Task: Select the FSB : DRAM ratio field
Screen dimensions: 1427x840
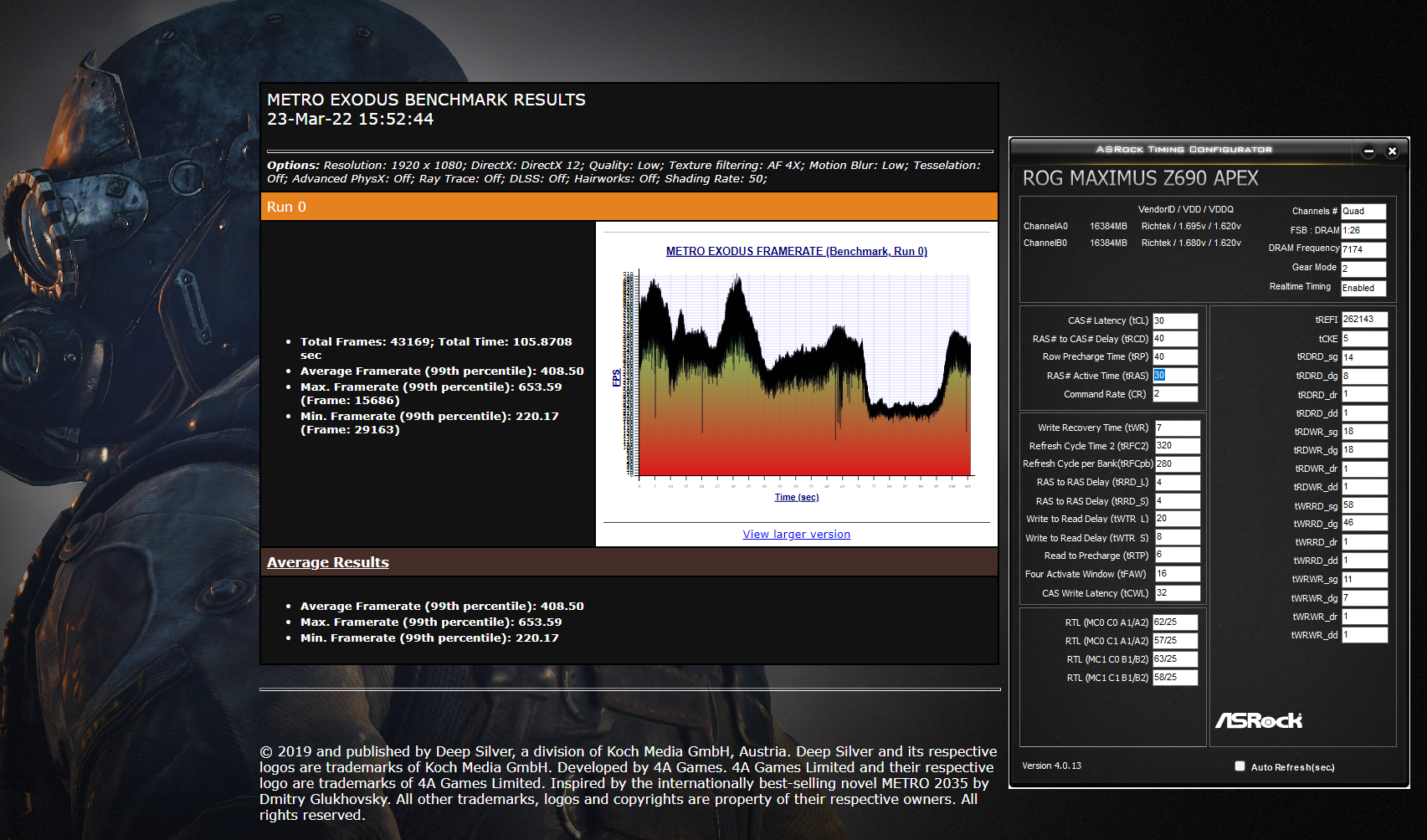Action: click(x=1363, y=231)
